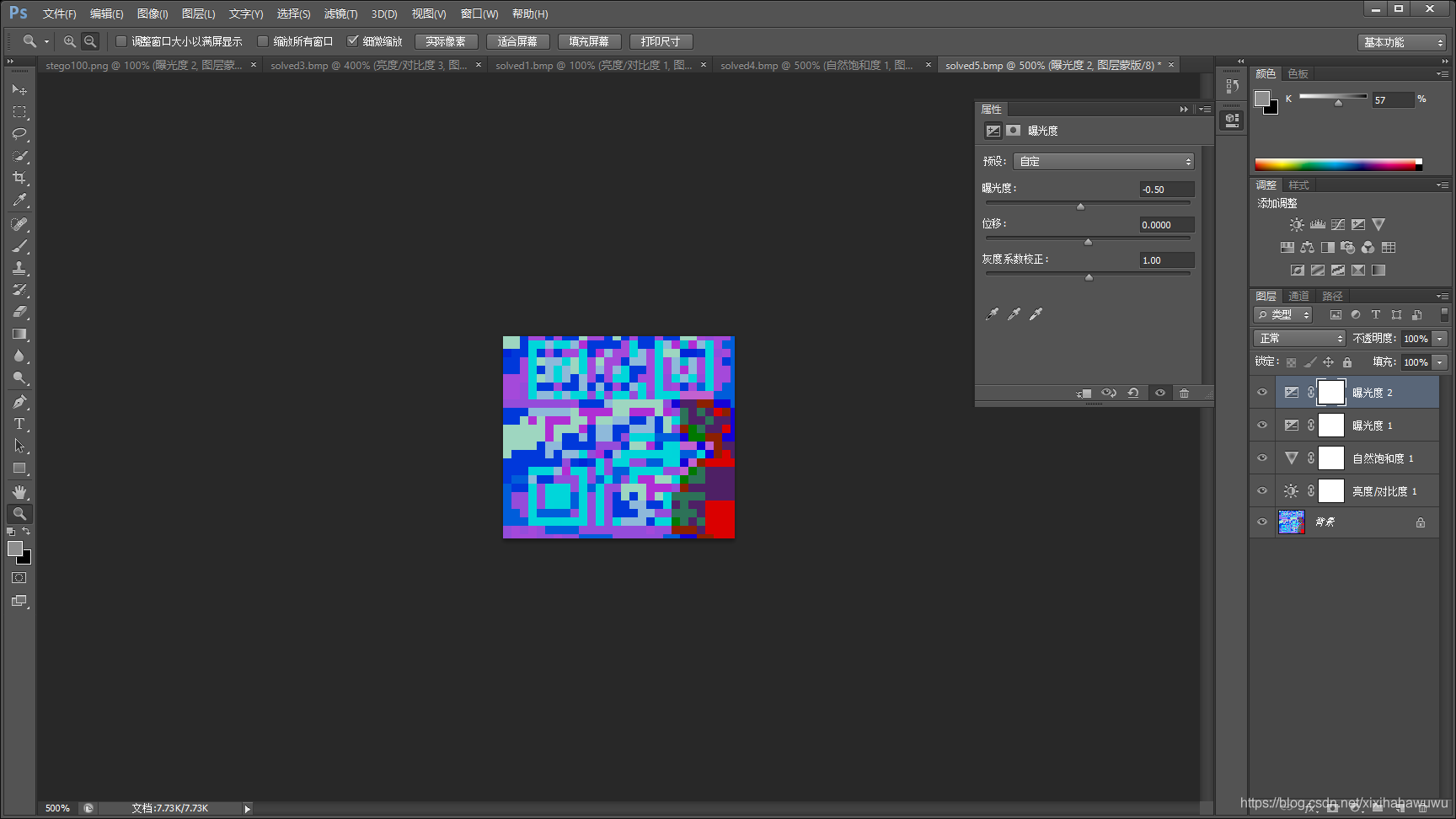The height and width of the screenshot is (819, 1456).
Task: Open the 图像(I) menu
Action: click(153, 14)
